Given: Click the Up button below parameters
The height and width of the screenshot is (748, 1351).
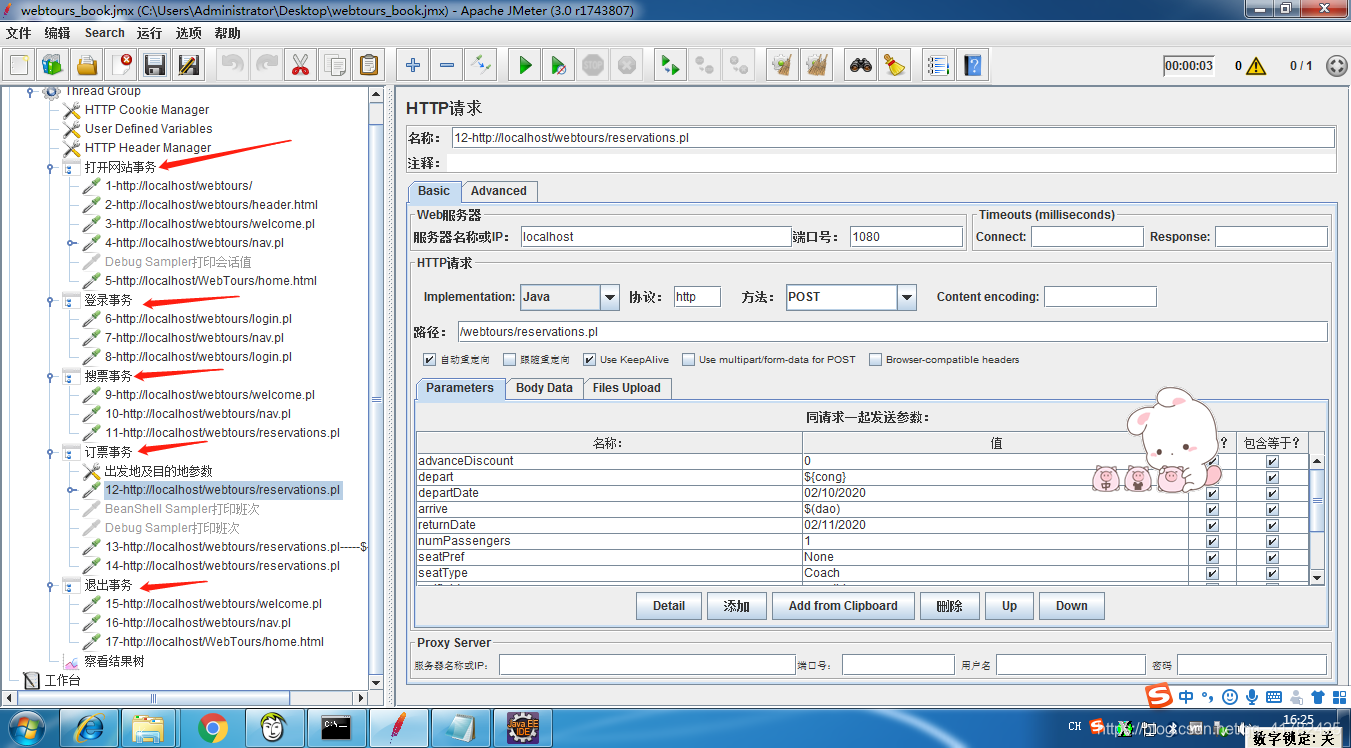Looking at the screenshot, I should [1010, 606].
